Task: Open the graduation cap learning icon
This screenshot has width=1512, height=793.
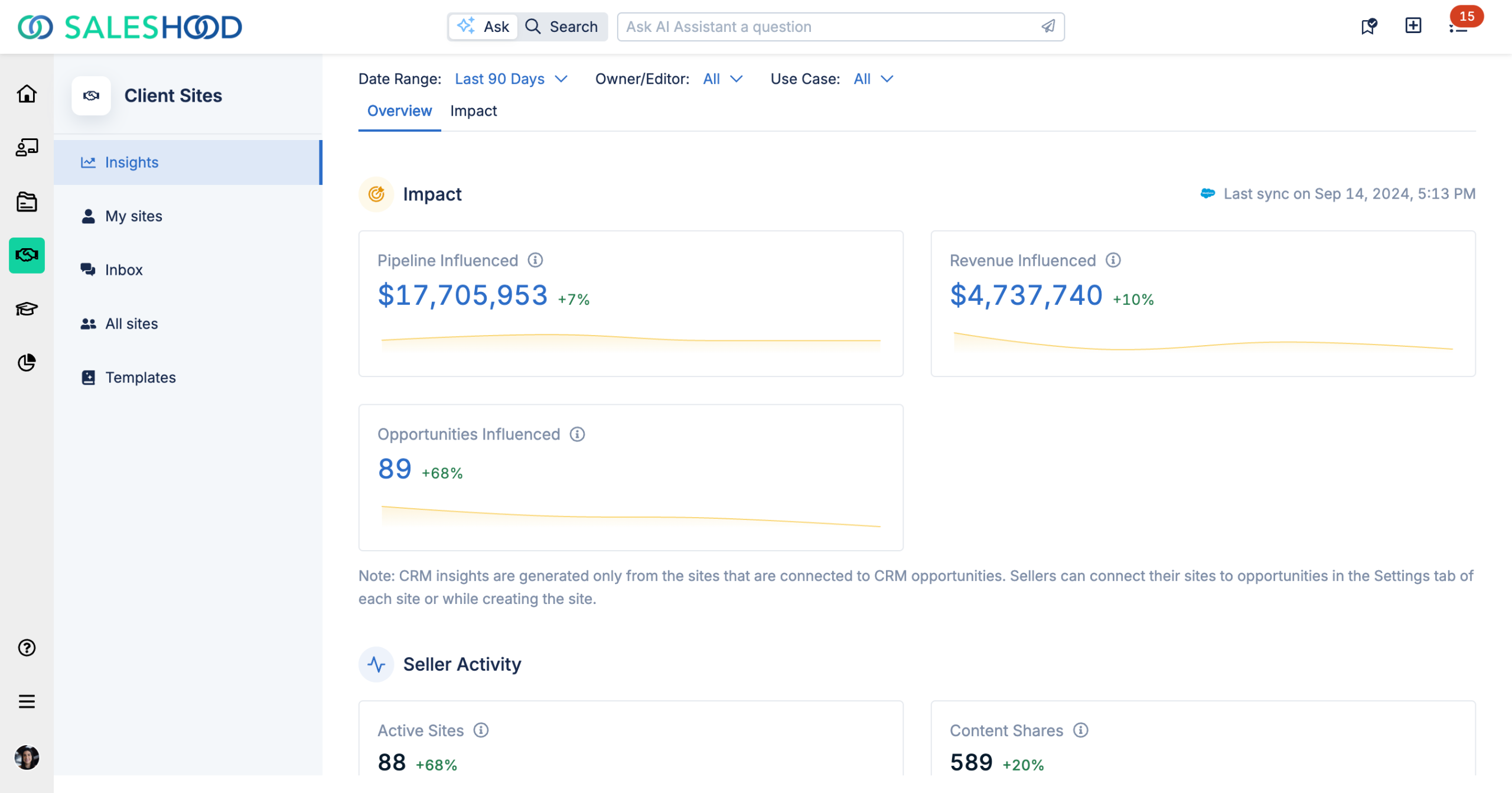Action: pos(27,308)
